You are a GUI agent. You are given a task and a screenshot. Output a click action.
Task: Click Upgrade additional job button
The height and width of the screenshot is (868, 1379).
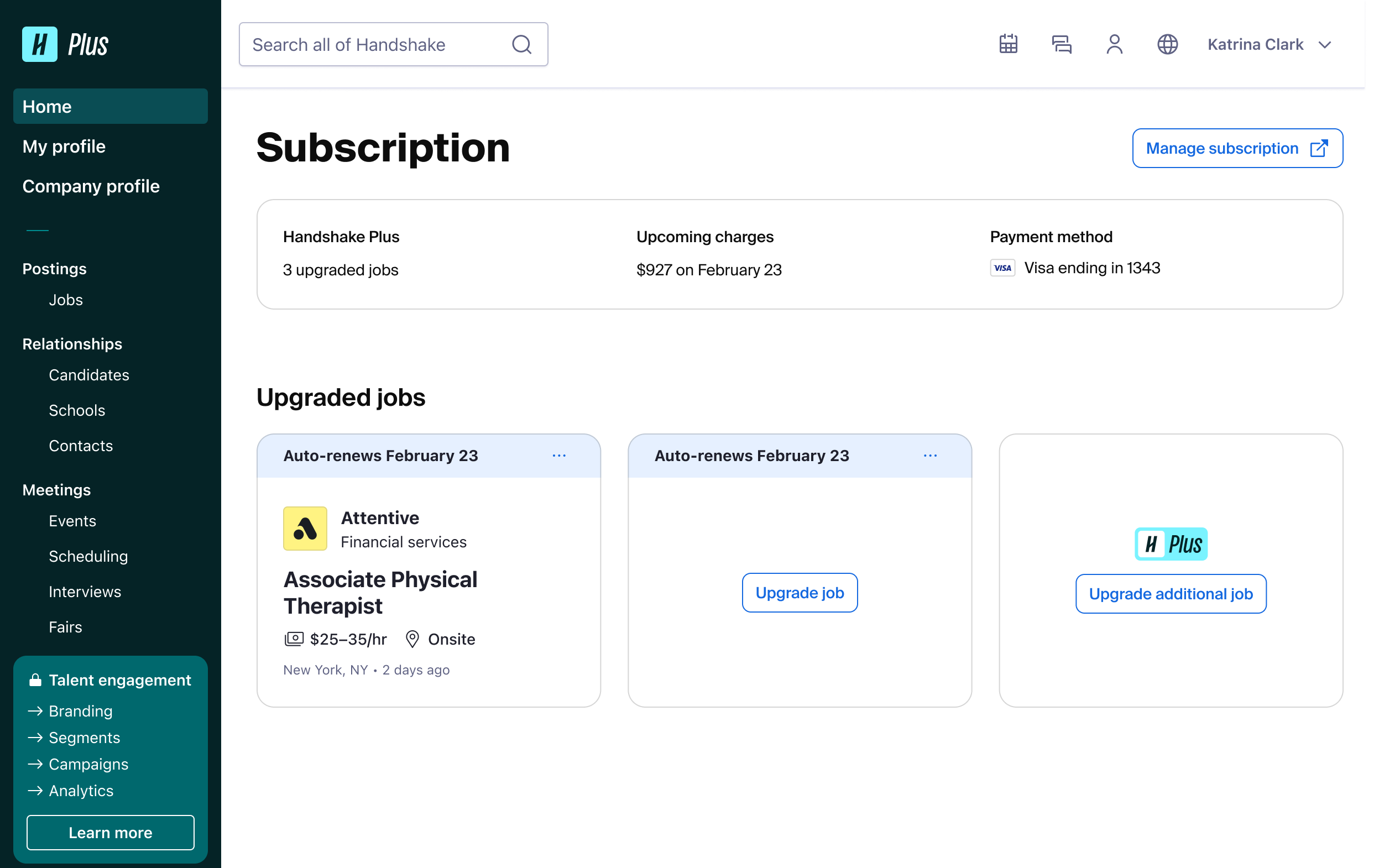click(1171, 594)
